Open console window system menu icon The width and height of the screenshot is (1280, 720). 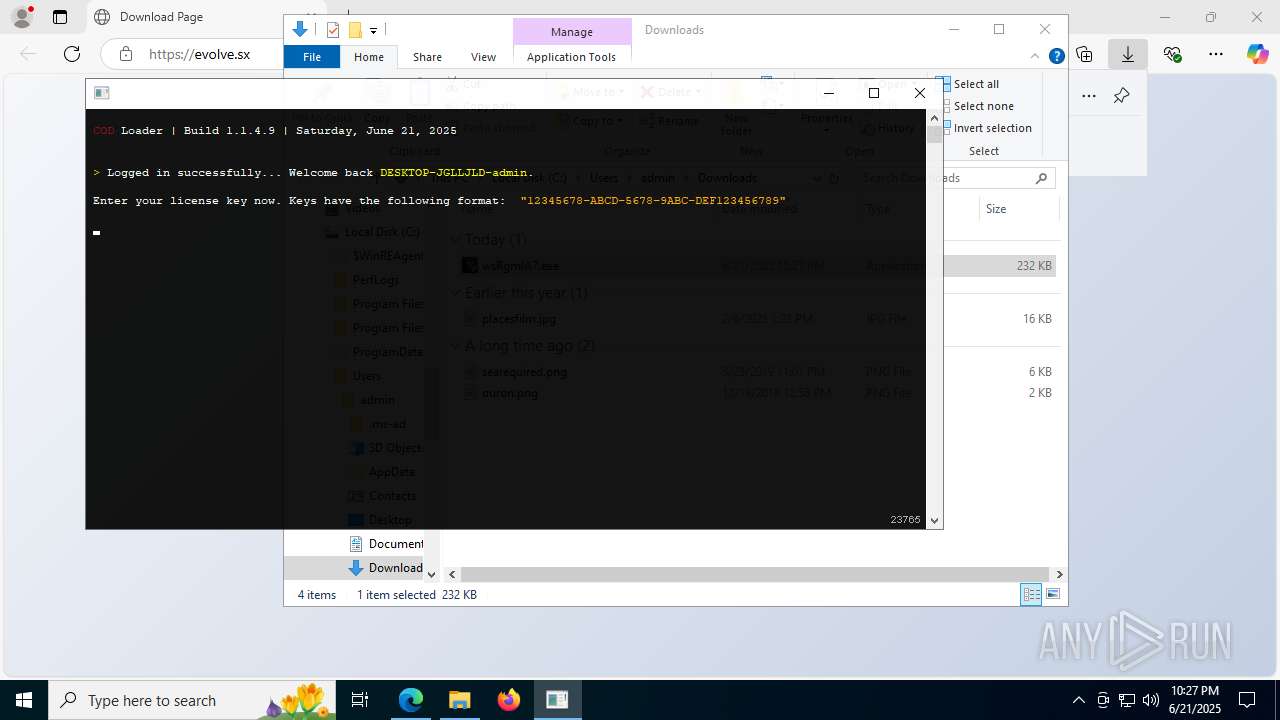[101, 93]
